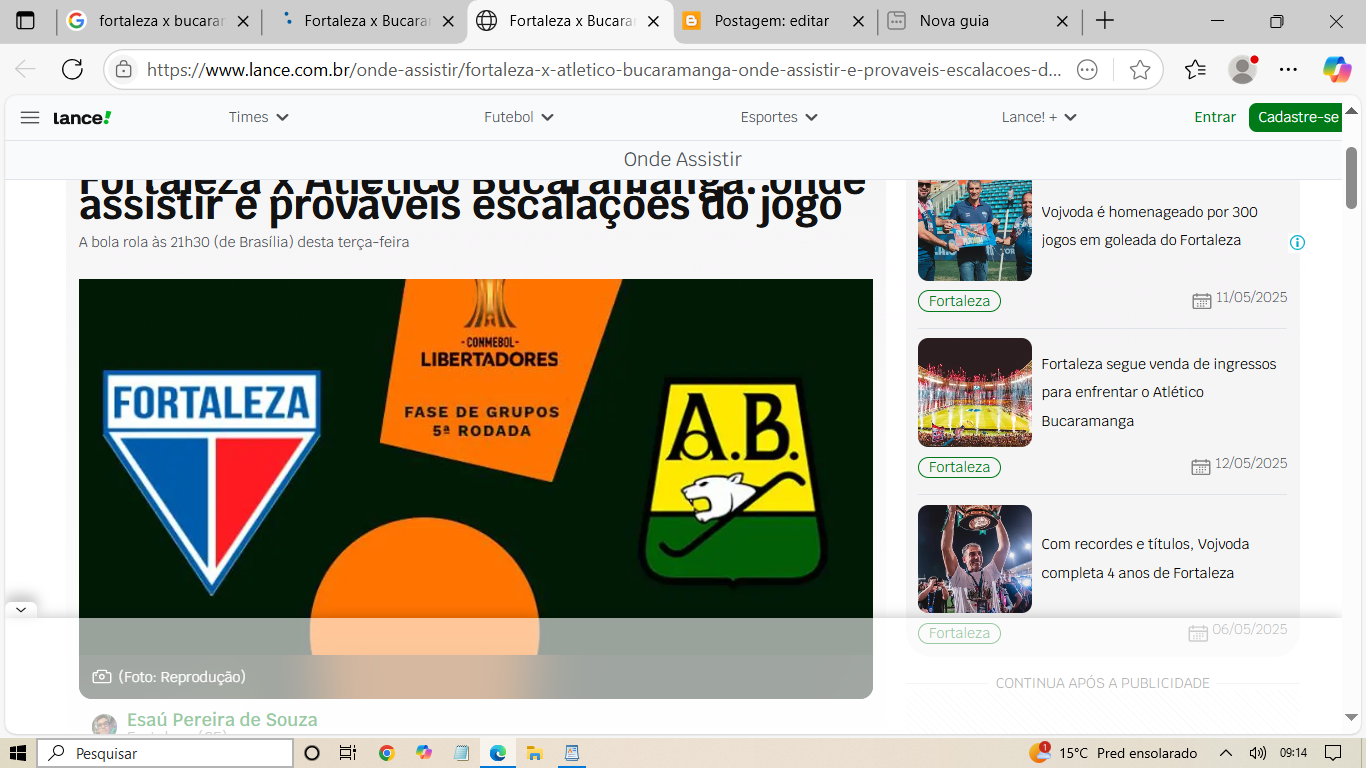Go back to the previous page
This screenshot has width=1366, height=768.
tap(26, 69)
